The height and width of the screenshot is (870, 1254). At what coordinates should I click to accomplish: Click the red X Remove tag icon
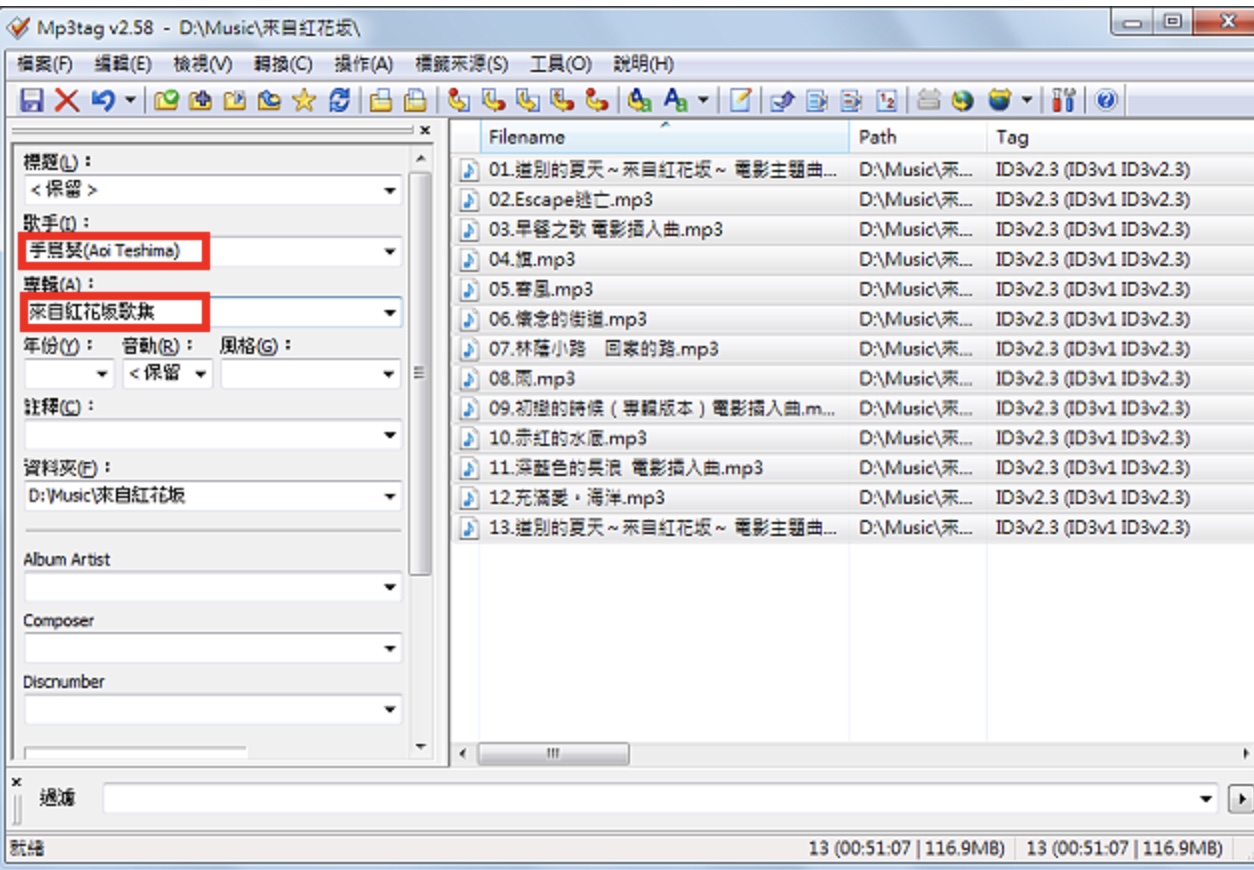click(x=66, y=100)
